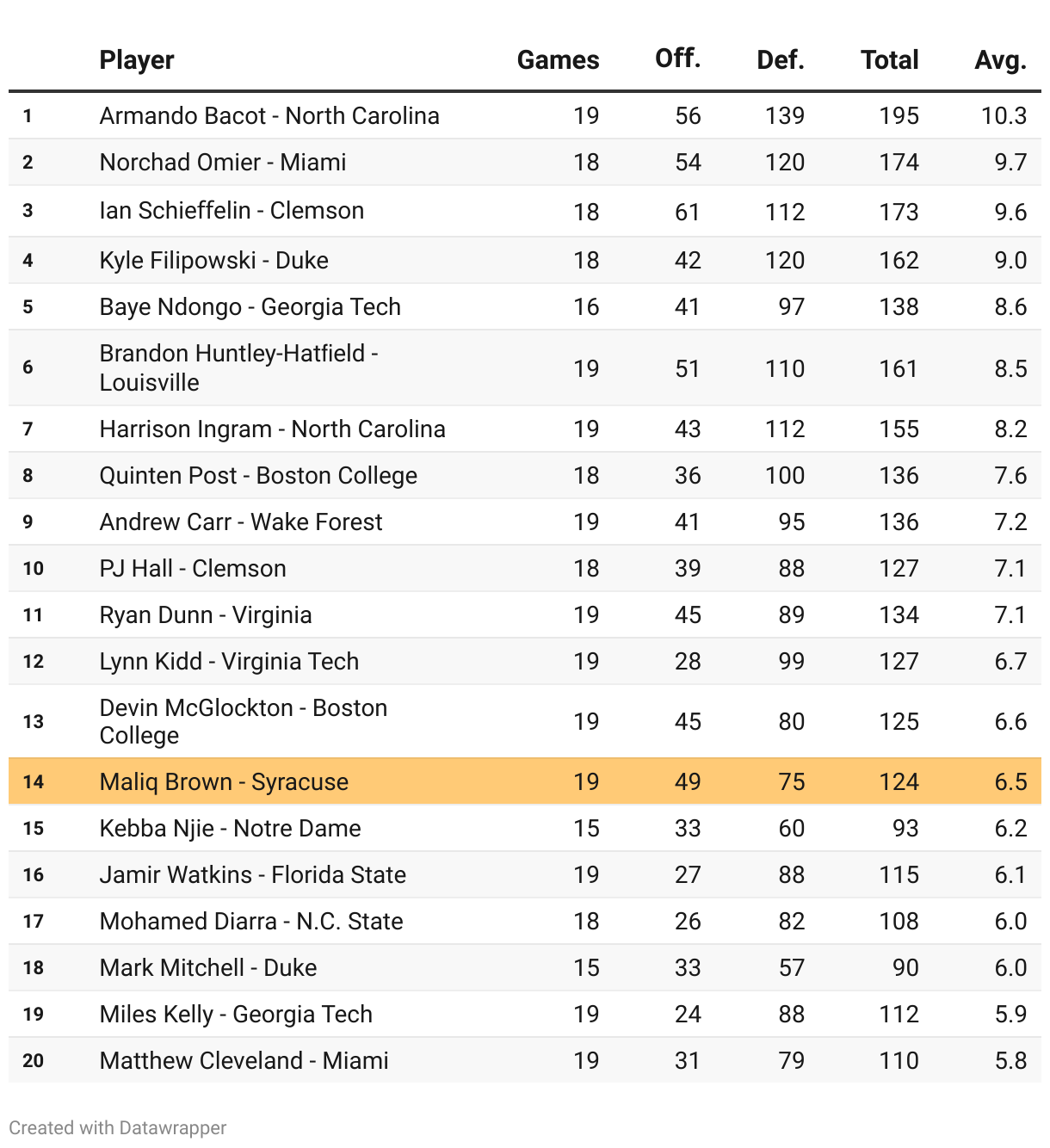Image resolution: width=1050 pixels, height=1148 pixels.
Task: Open the Created with Datawrapper link
Action: click(118, 1127)
